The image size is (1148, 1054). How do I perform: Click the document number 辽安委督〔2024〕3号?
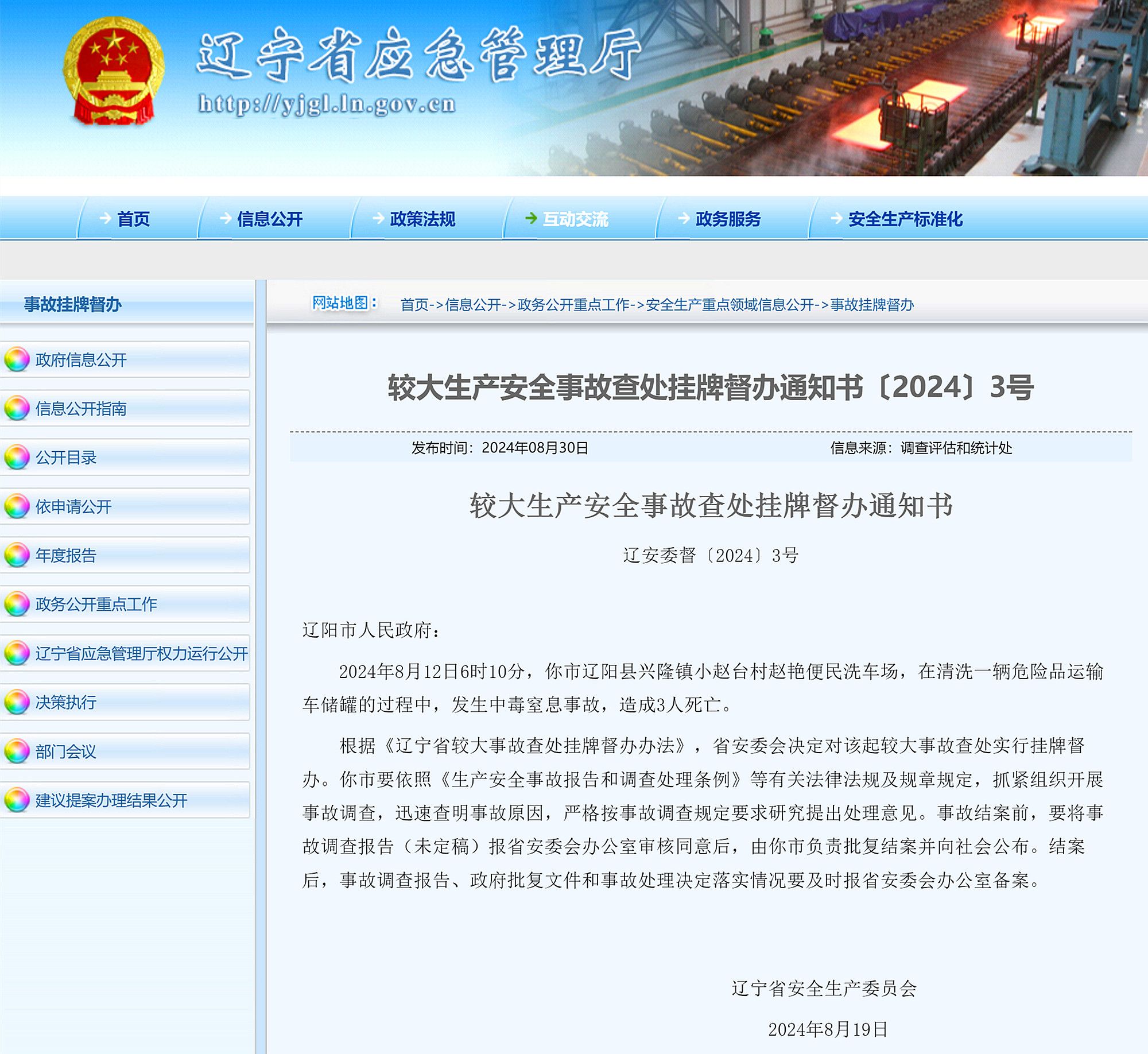[711, 556]
